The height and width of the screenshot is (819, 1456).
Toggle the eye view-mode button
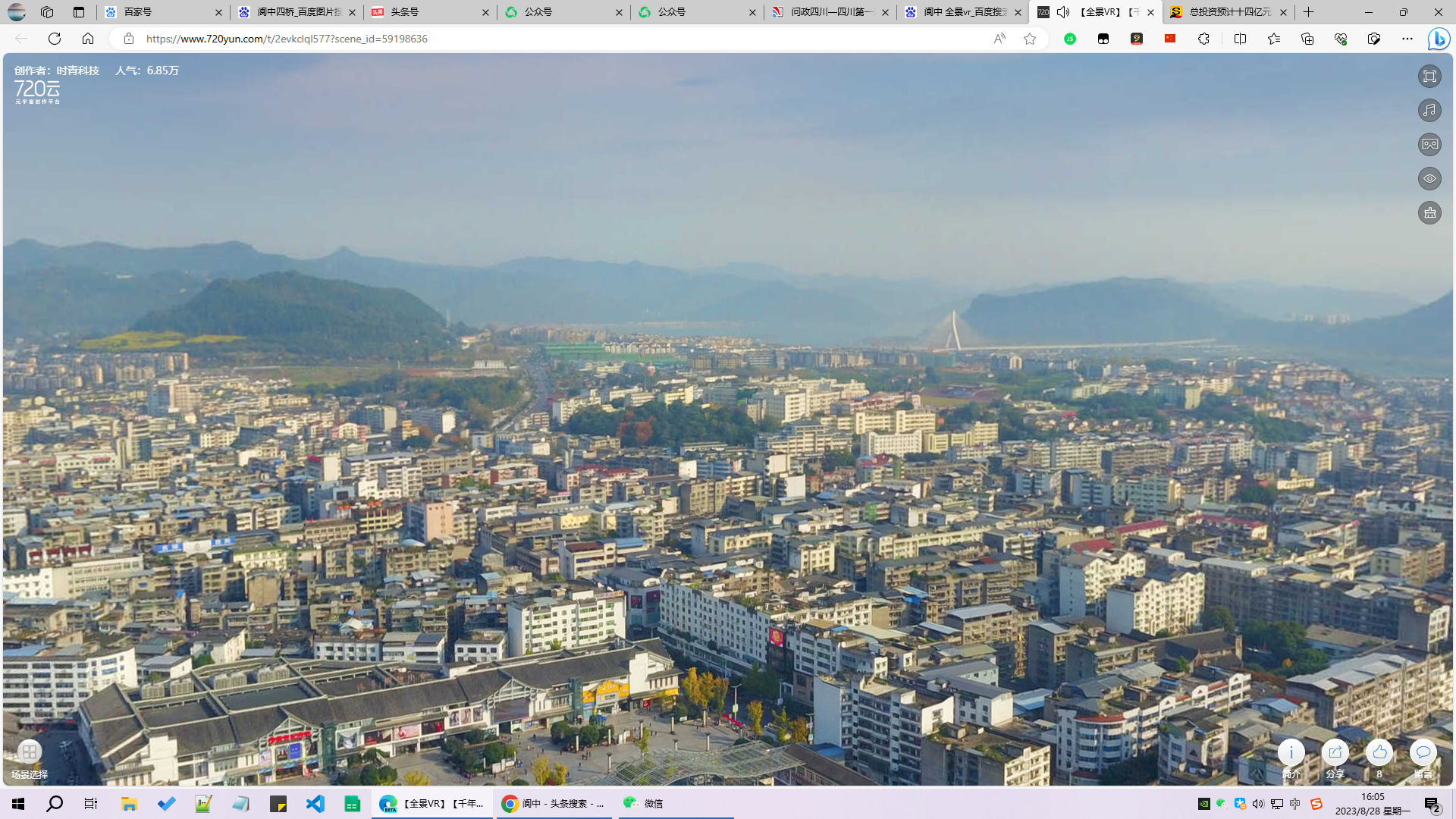coord(1429,178)
